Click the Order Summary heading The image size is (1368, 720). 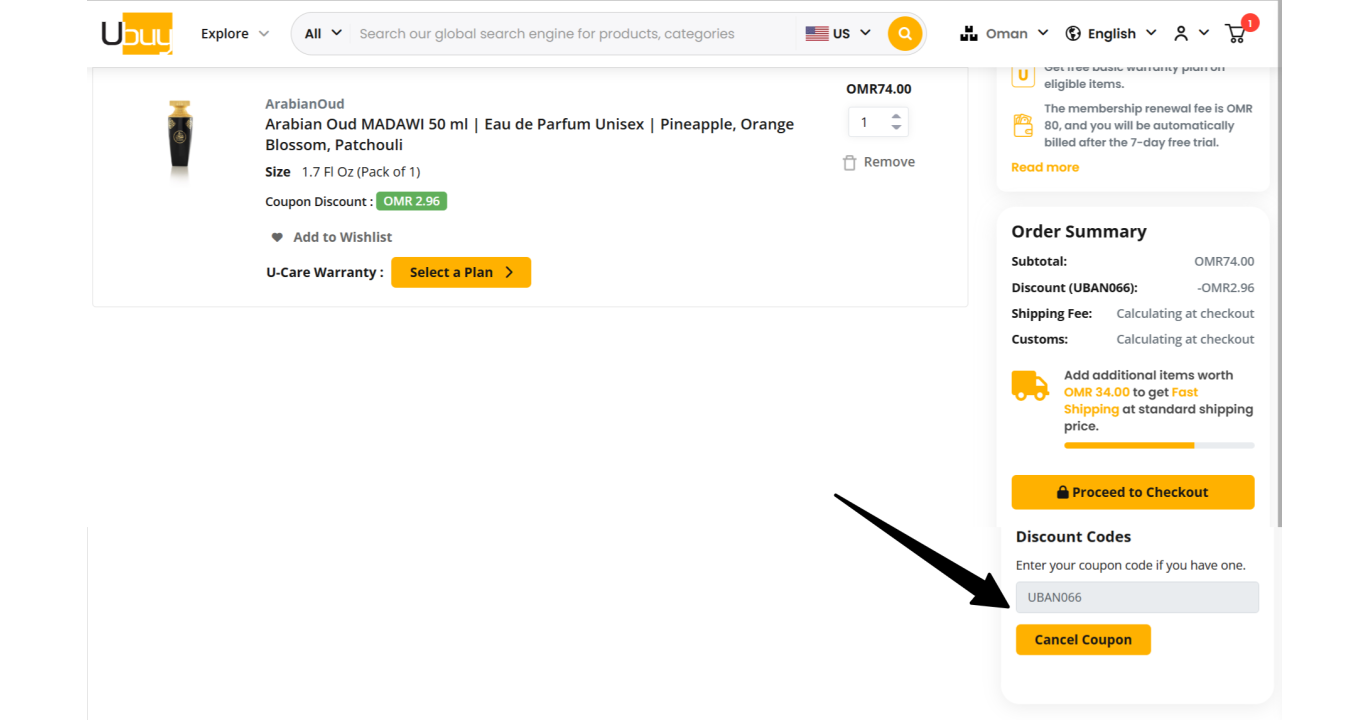[x=1079, y=231]
